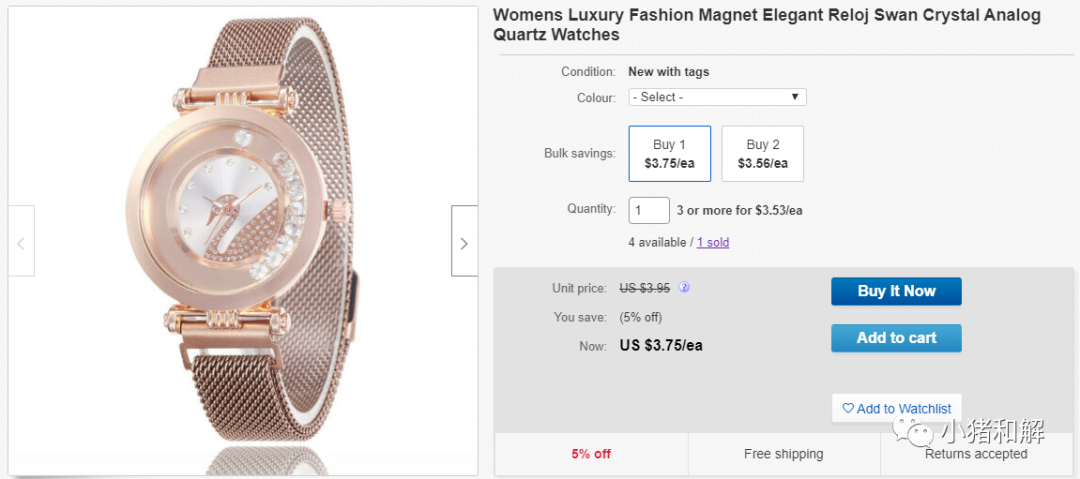Choose the Buy 2 $3.56/ea bulk option
Image resolution: width=1080 pixels, height=479 pixels.
[762, 153]
